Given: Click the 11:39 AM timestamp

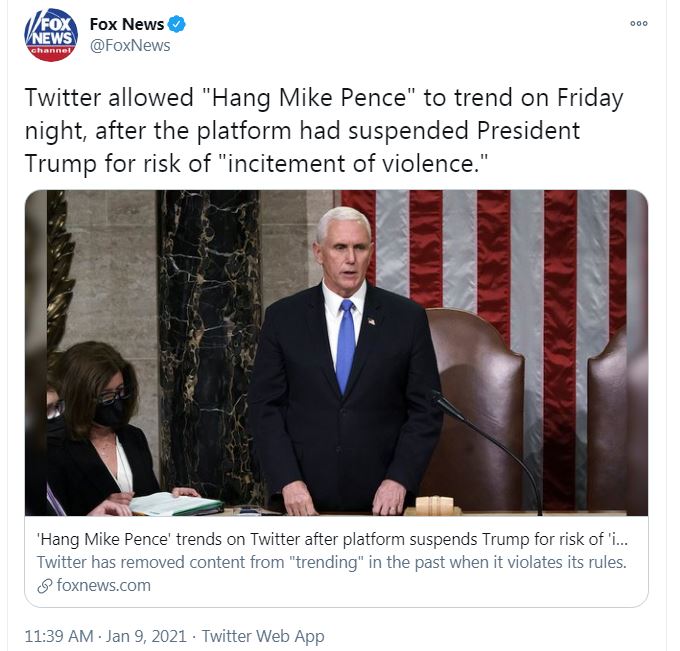Looking at the screenshot, I should [x=59, y=636].
